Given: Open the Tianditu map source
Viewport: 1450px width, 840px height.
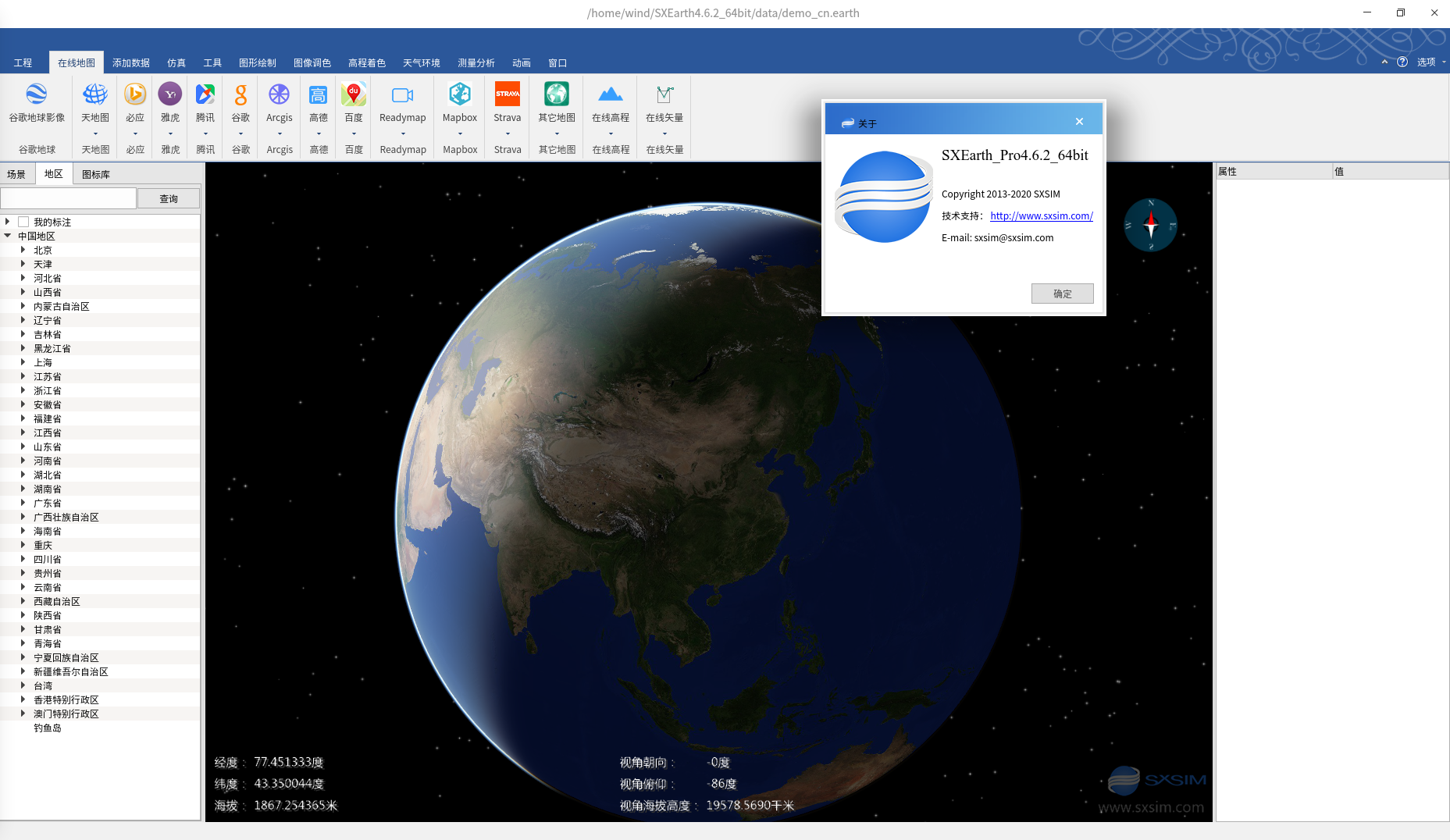Looking at the screenshot, I should 95,95.
